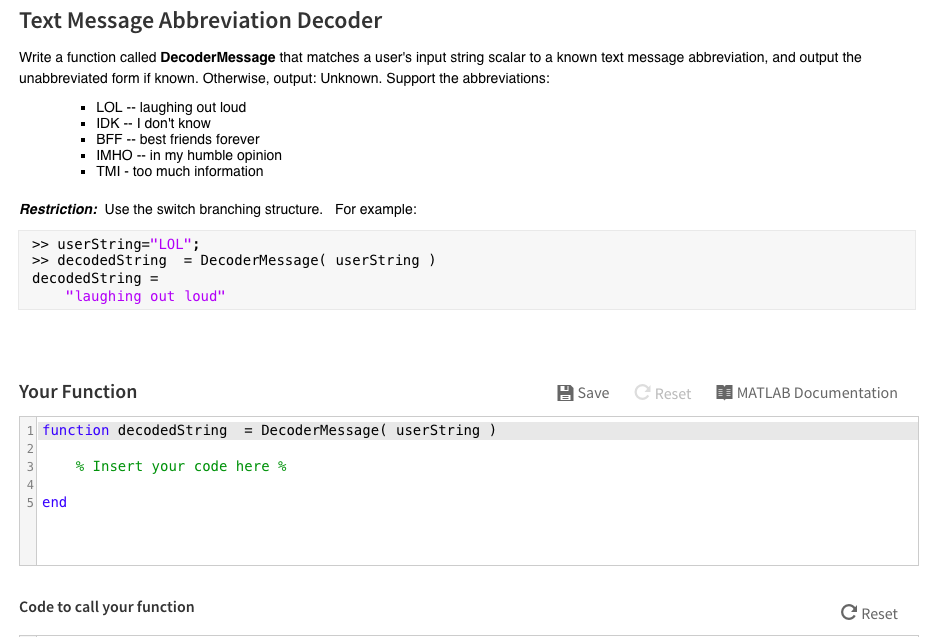Click example line calling DecoderMessage( userString )

[234, 260]
